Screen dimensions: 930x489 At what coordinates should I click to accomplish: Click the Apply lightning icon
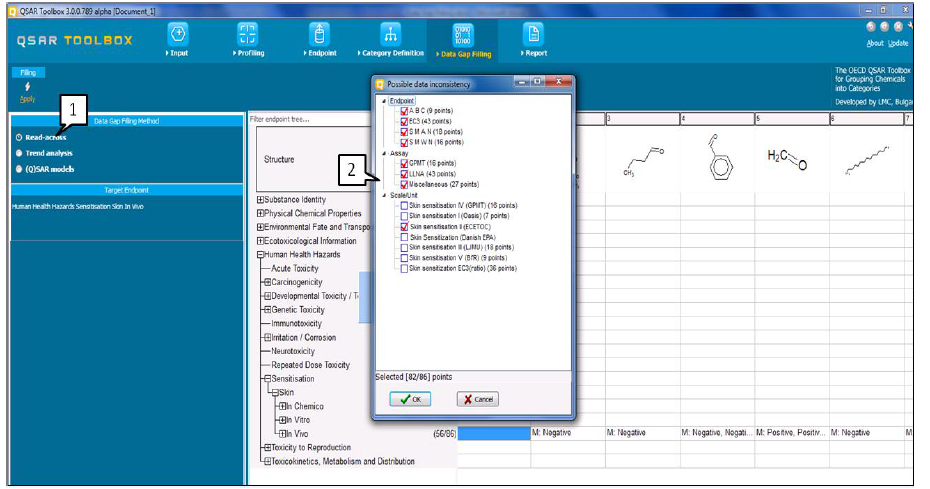click(x=27, y=87)
